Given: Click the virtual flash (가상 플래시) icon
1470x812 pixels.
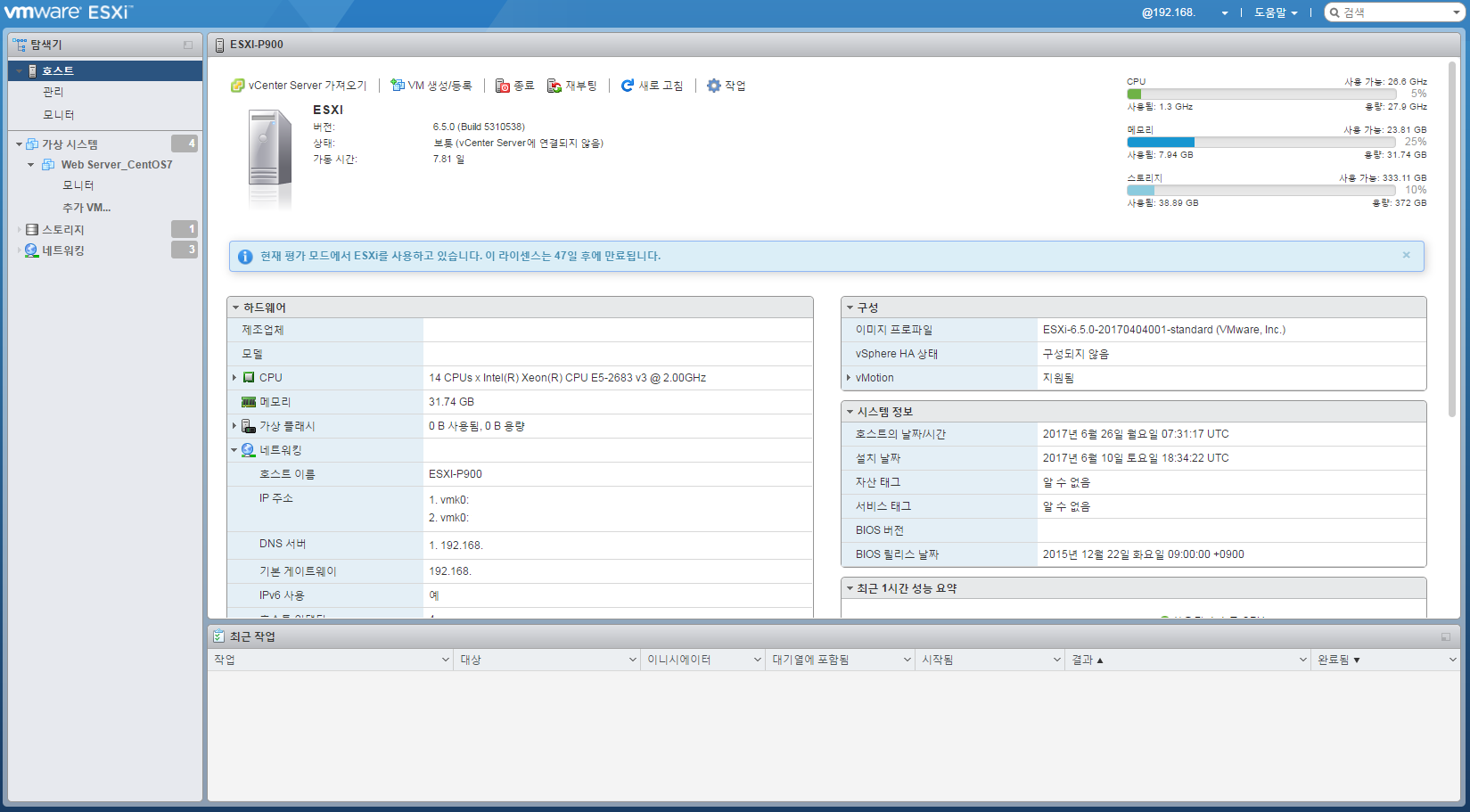Looking at the screenshot, I should 249,426.
